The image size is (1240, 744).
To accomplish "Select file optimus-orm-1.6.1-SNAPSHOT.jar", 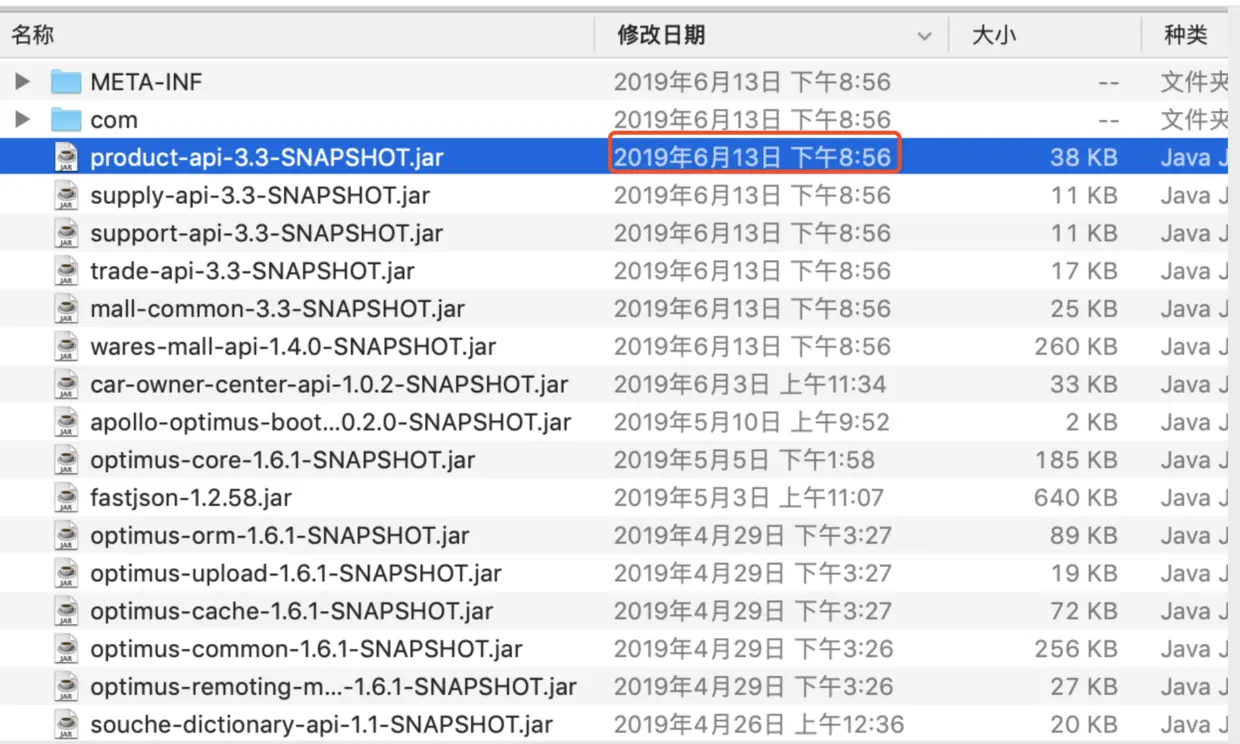I will tap(280, 536).
